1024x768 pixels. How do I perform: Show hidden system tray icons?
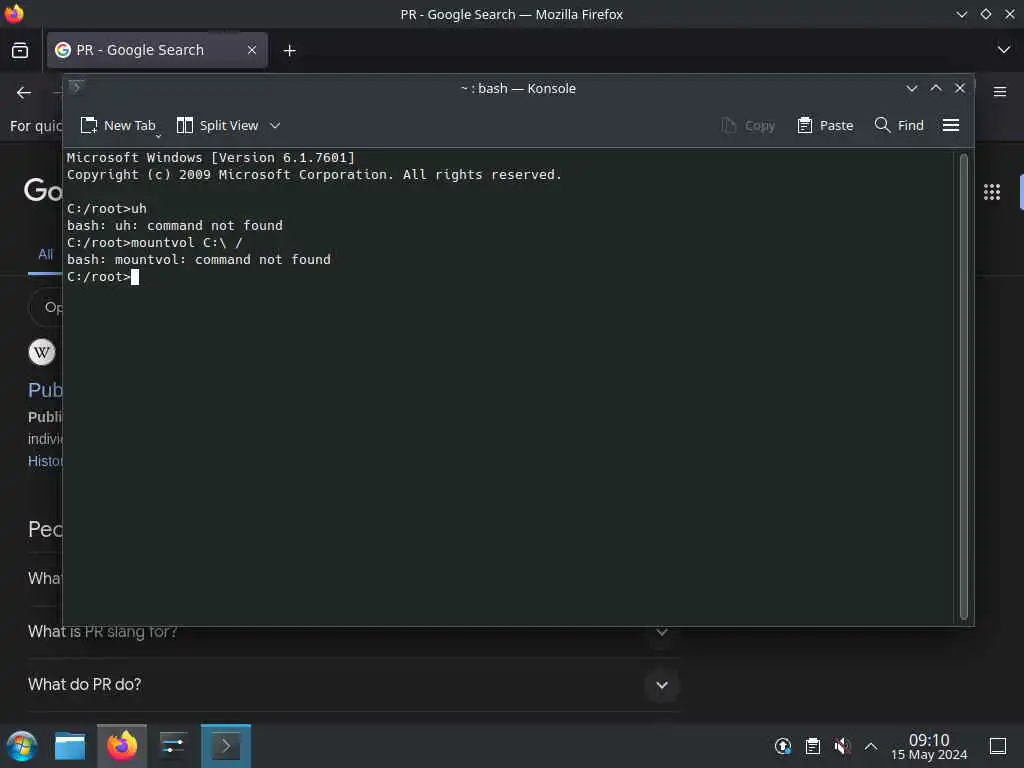click(871, 746)
